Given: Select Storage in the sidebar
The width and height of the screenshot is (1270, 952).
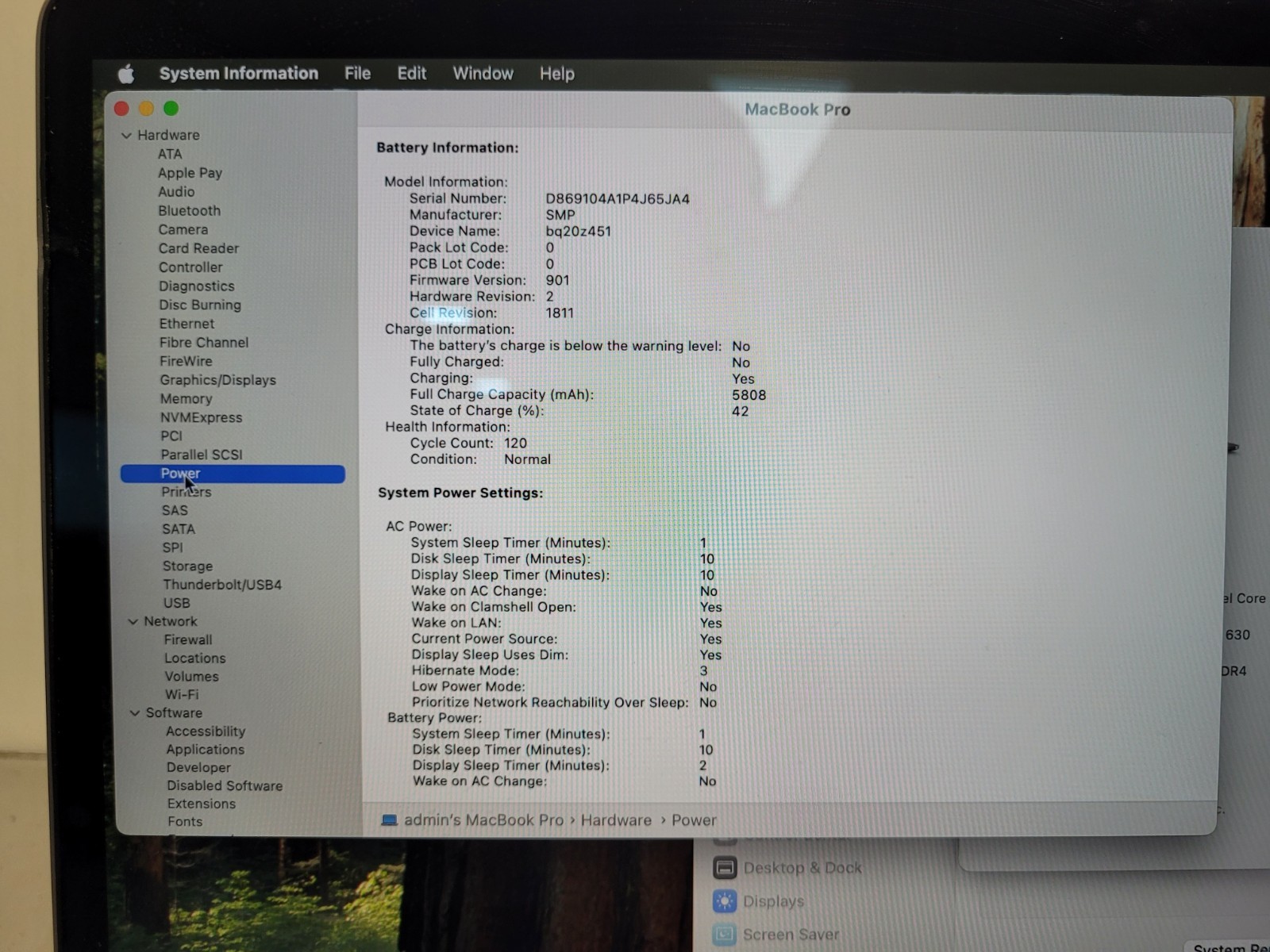Looking at the screenshot, I should (187, 566).
